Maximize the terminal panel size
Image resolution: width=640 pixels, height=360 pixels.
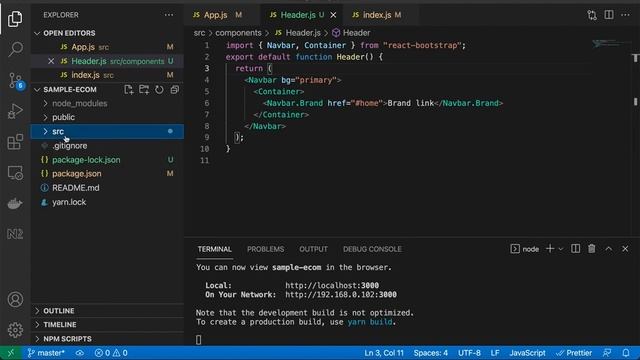(609, 249)
